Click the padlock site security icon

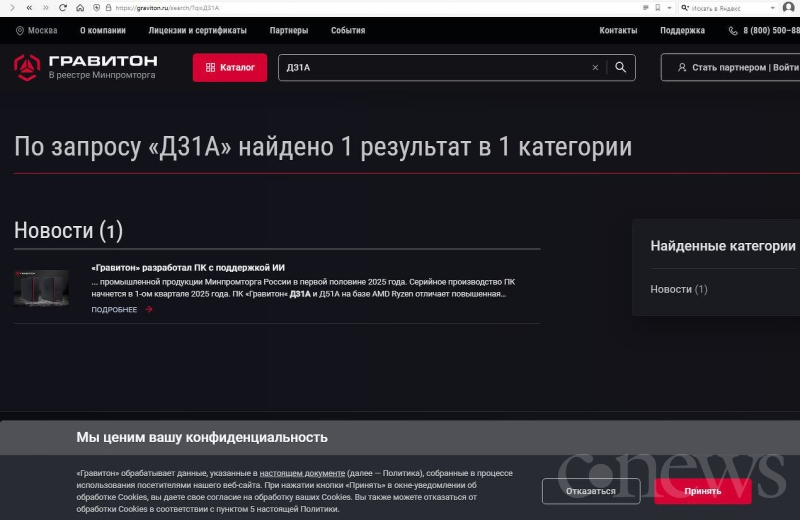108,8
